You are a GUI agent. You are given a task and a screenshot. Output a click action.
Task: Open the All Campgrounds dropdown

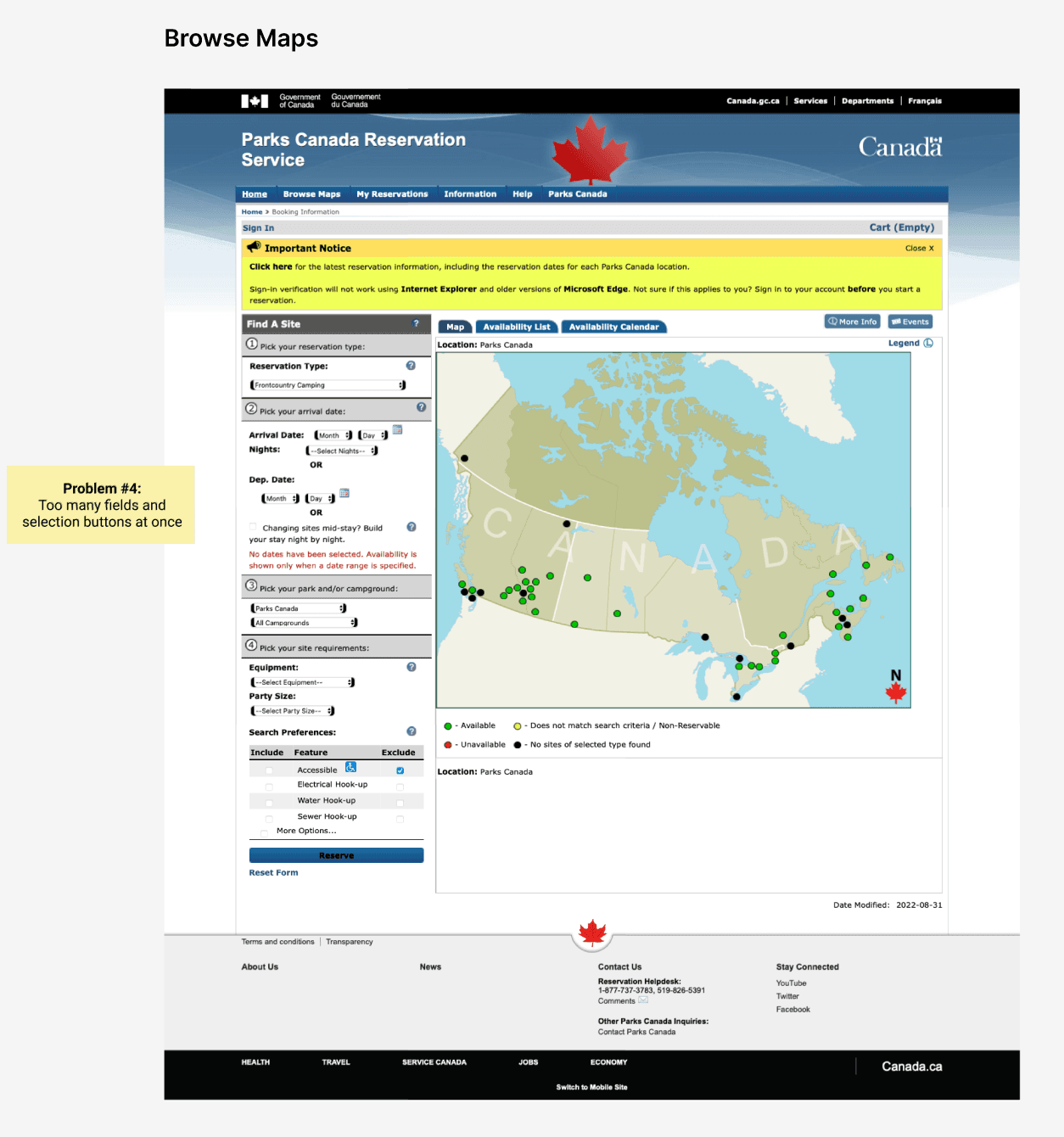point(304,623)
